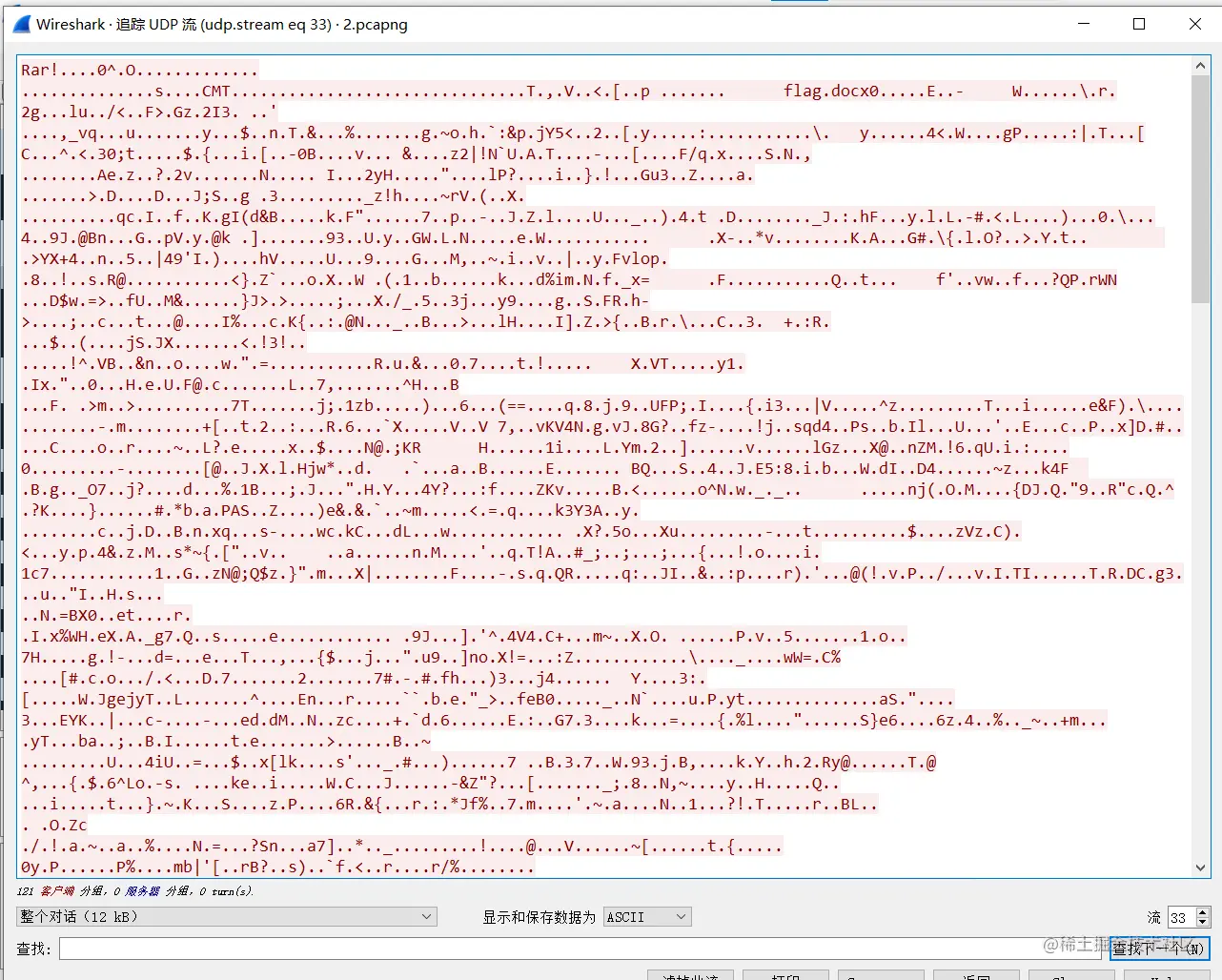The width and height of the screenshot is (1222, 980).
Task: Click the line starting 0y.P......P%....mb
Action: [278, 867]
